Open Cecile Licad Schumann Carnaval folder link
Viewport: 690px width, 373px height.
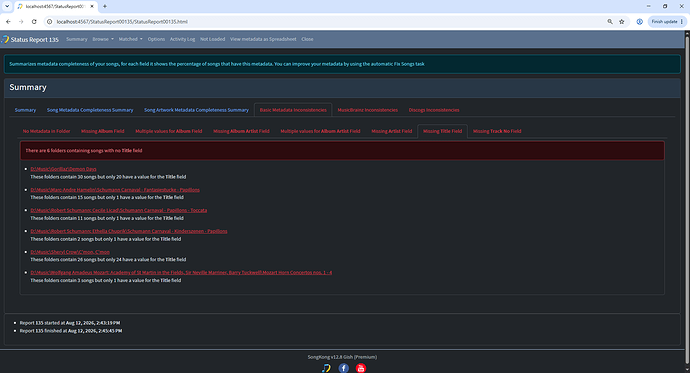click(x=118, y=210)
